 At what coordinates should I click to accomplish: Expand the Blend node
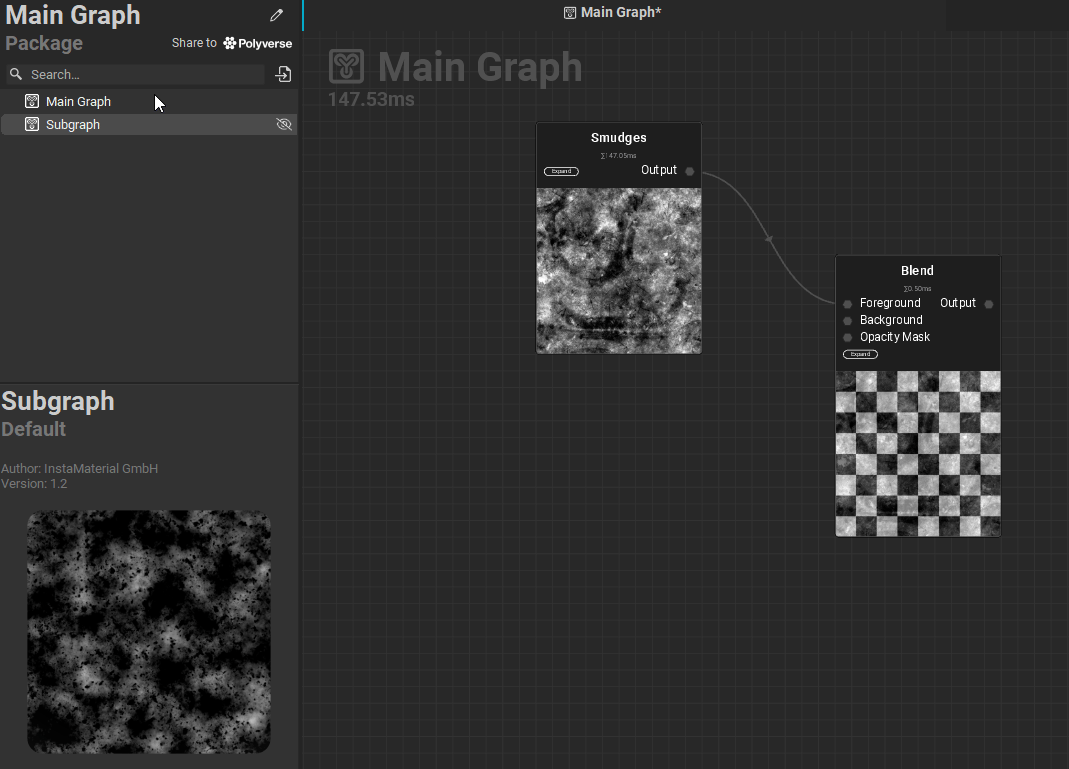pos(860,354)
